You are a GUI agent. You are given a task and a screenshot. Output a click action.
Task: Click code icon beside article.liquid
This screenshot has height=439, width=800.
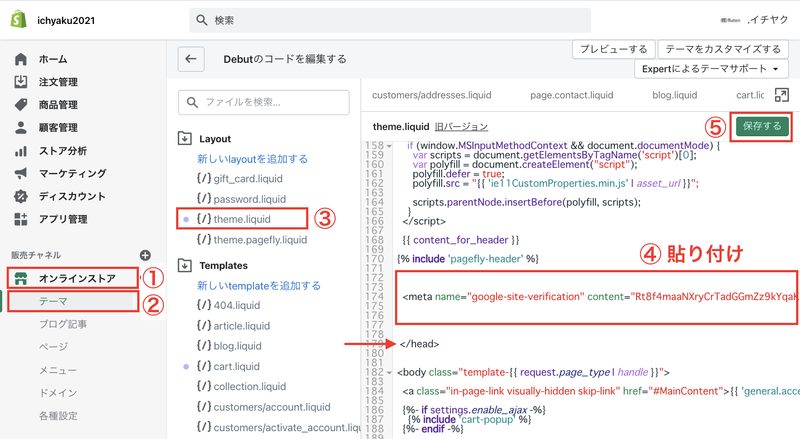204,325
